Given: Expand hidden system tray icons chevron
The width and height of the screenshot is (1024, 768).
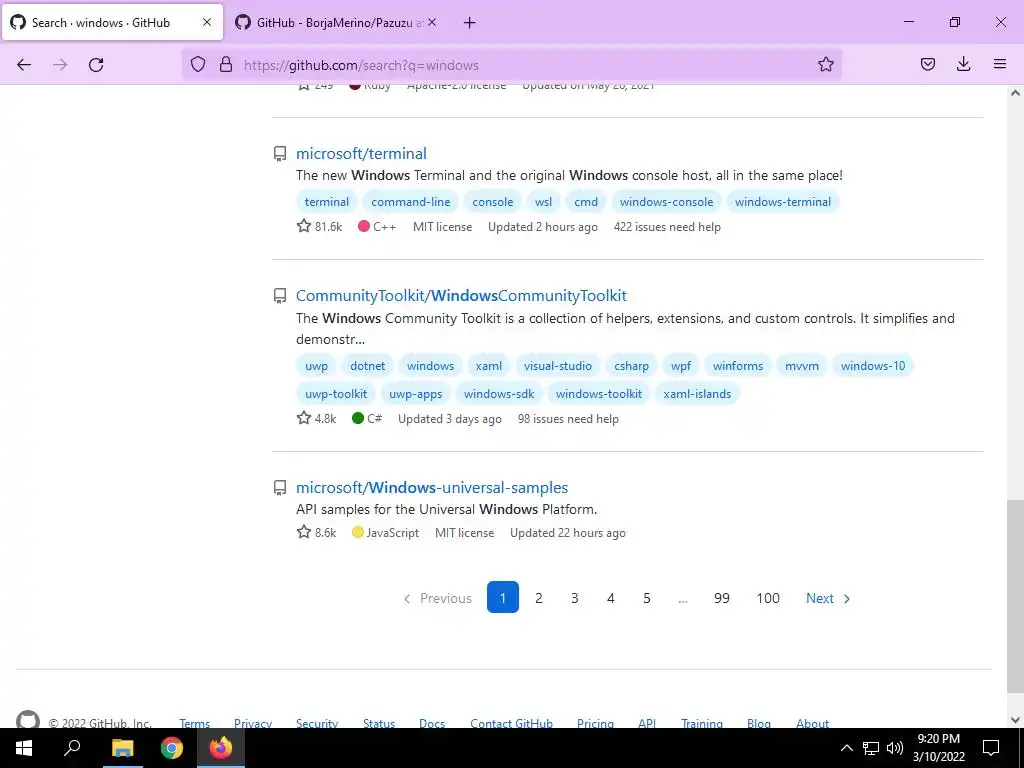Looking at the screenshot, I should point(846,748).
